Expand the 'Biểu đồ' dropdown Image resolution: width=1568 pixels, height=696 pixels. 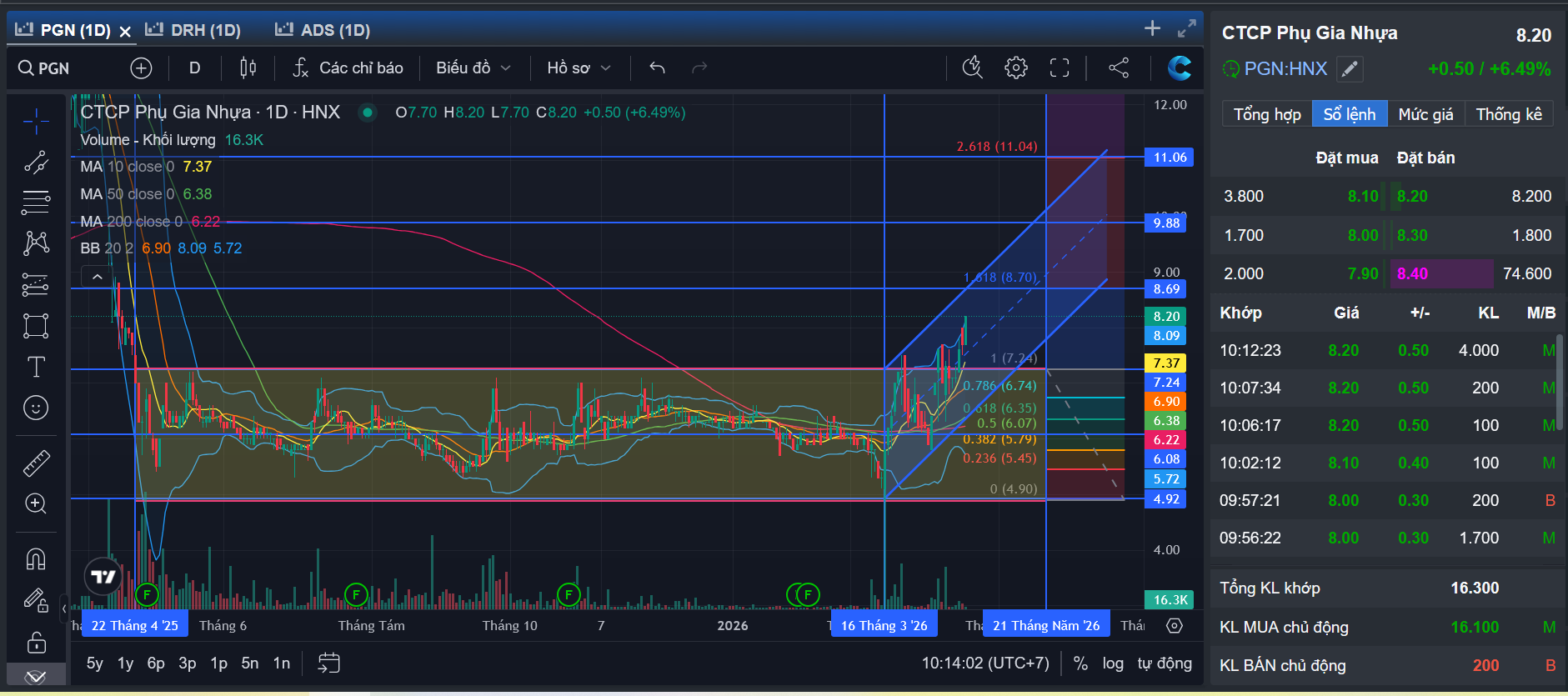[473, 68]
